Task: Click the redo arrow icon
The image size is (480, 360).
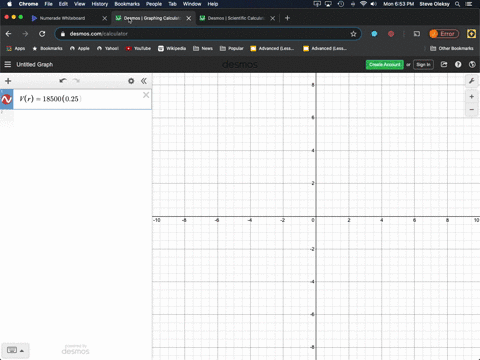Action: [x=76, y=81]
